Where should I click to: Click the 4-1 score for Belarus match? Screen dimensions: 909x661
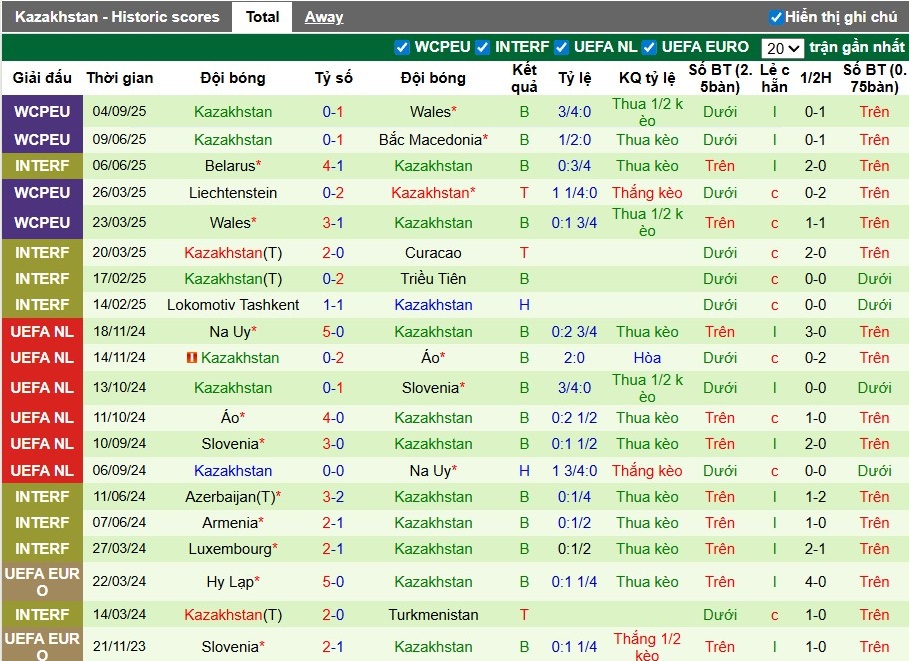pos(333,166)
